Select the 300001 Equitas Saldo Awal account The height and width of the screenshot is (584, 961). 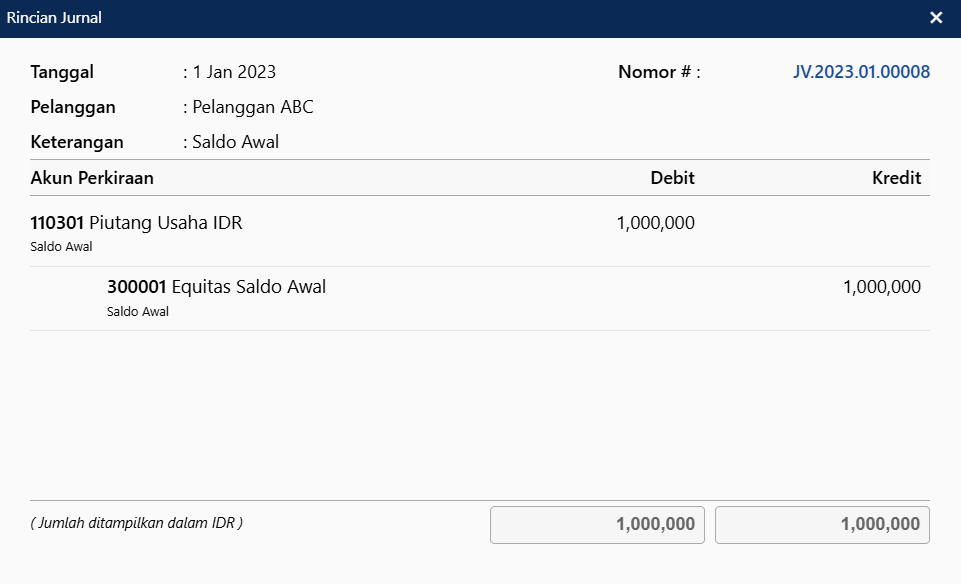click(216, 287)
